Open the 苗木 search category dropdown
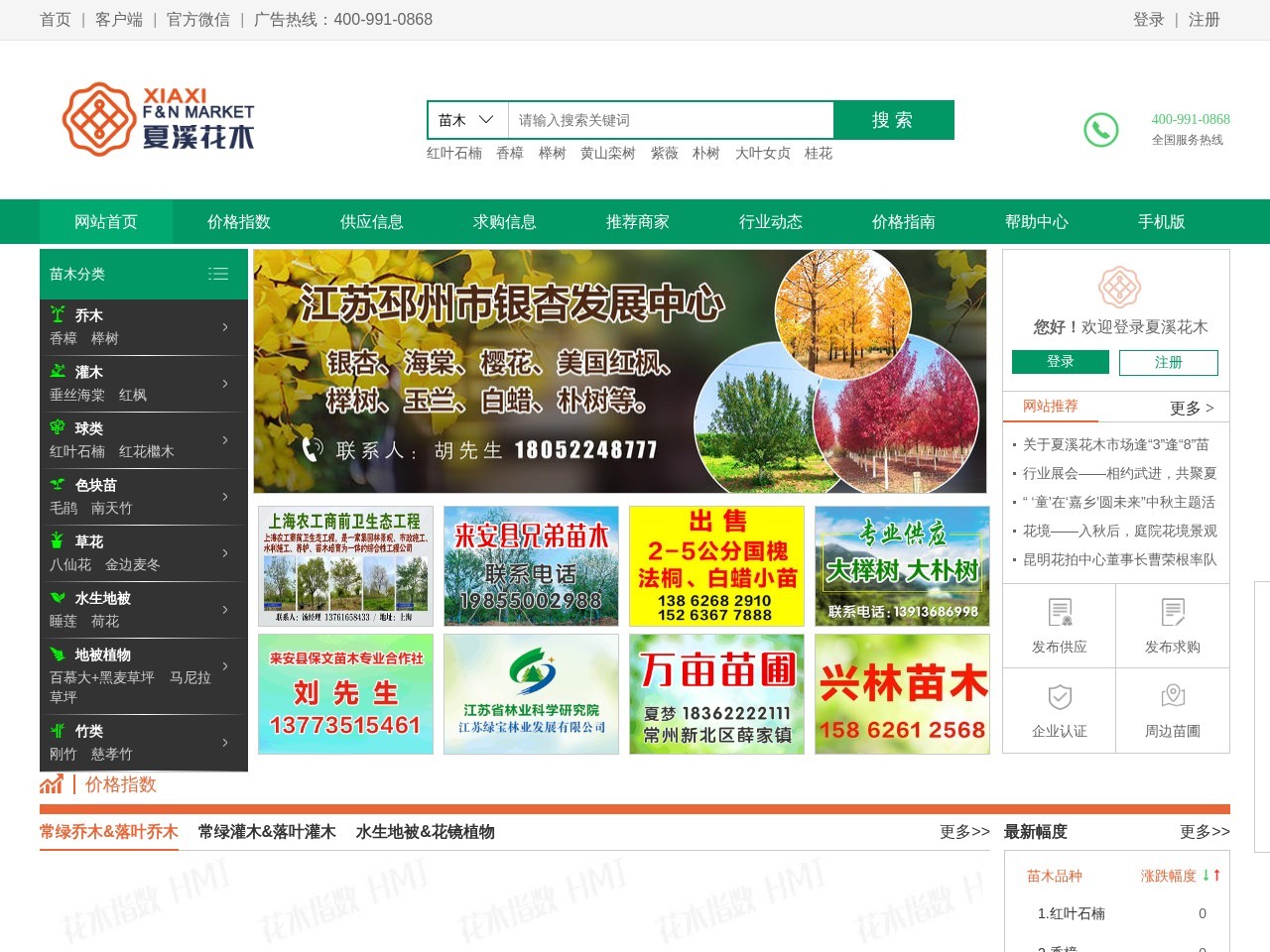 click(x=466, y=120)
